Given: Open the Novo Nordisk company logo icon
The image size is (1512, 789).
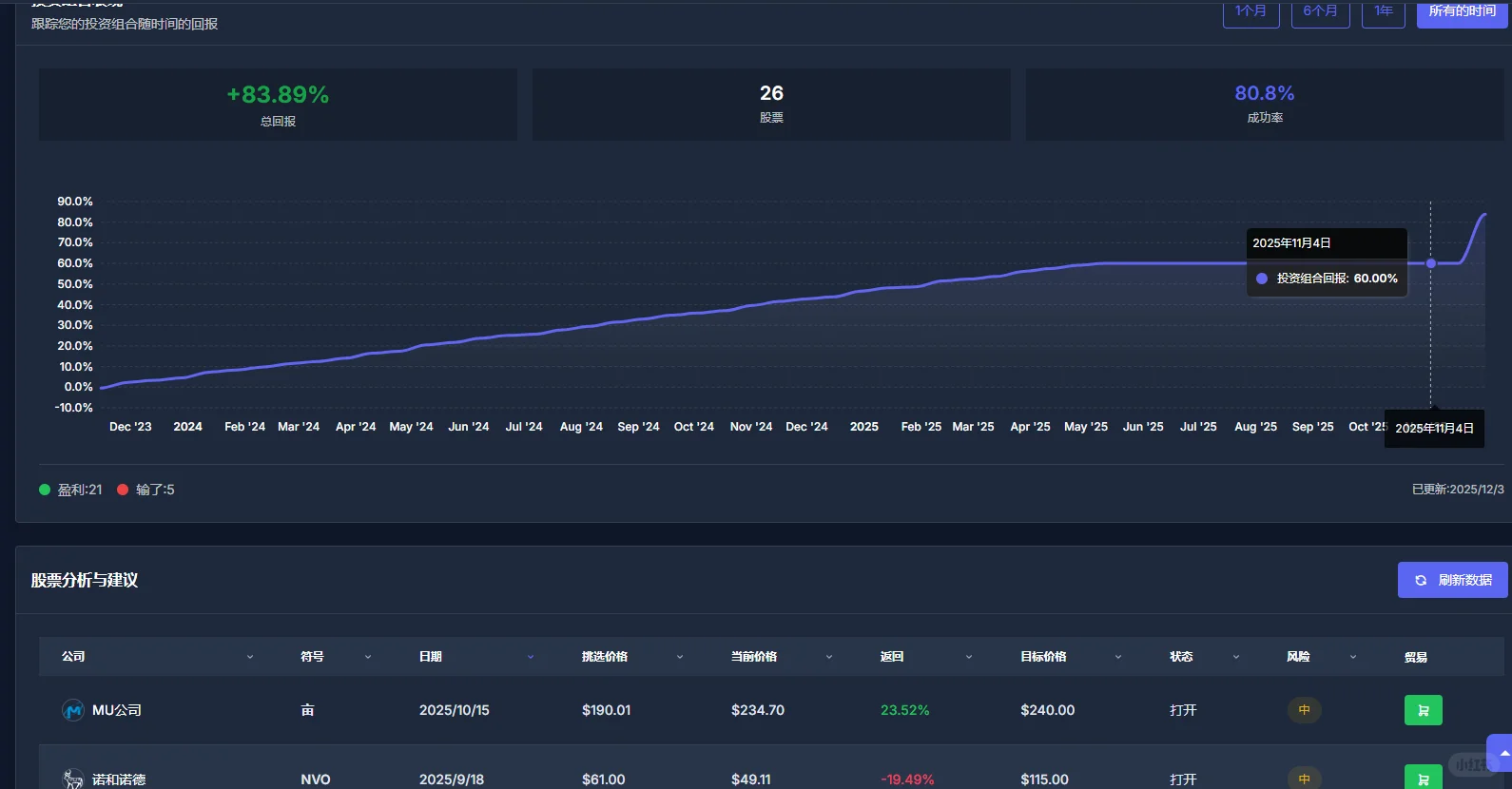Looking at the screenshot, I should [x=73, y=779].
